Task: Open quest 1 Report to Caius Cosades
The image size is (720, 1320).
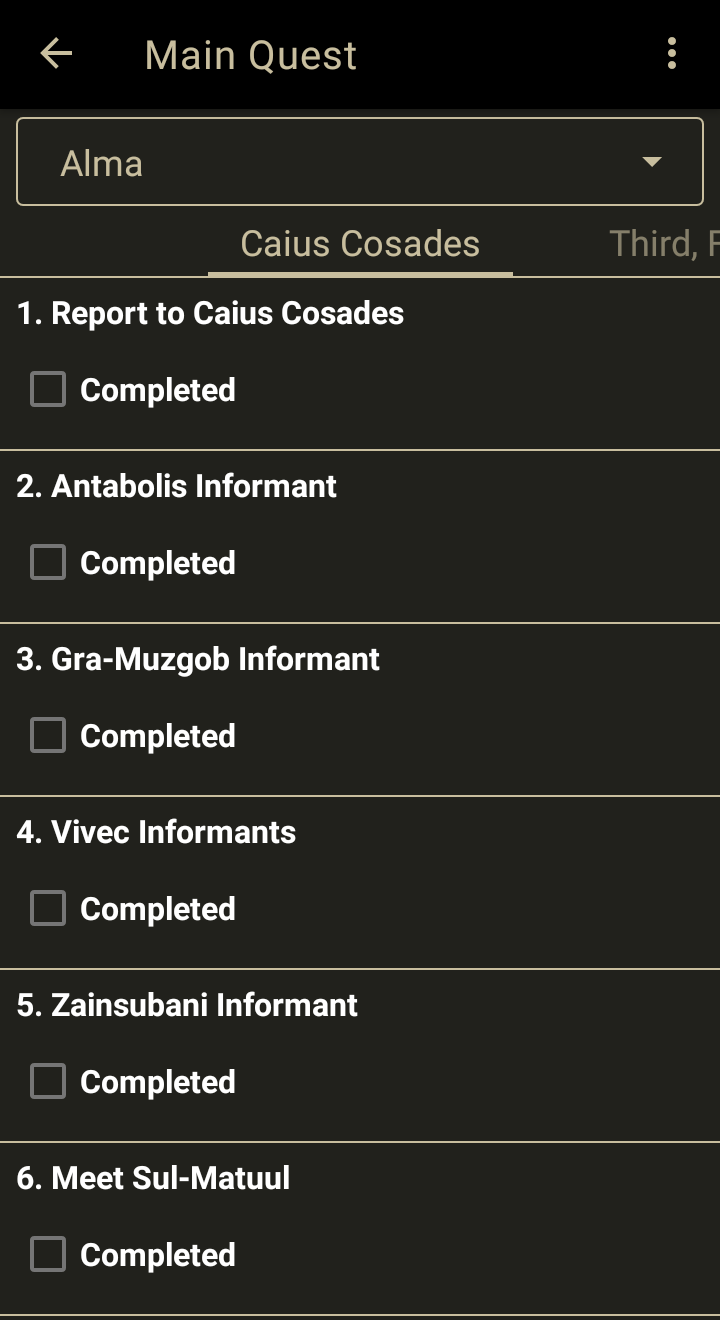Action: click(210, 313)
